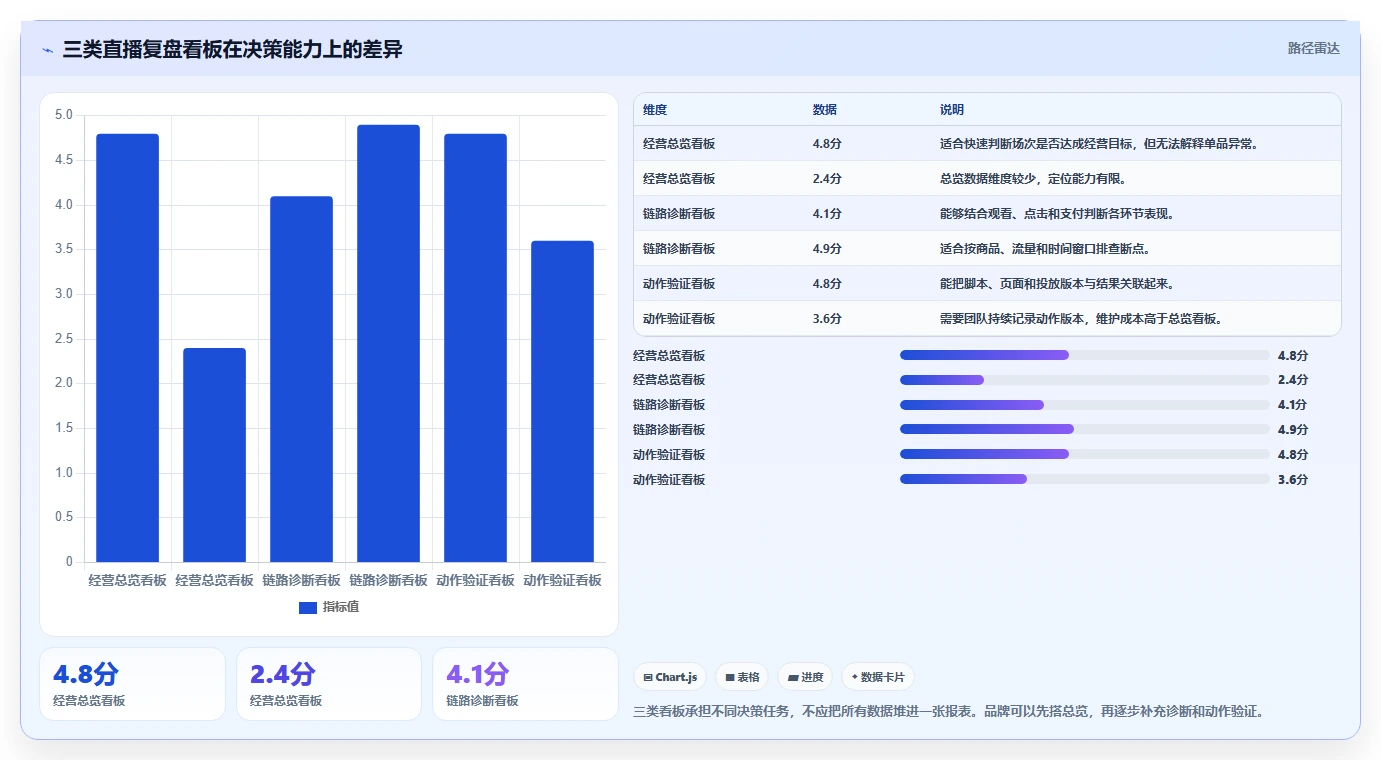Click the 动作验证看板 progress bar showing 4.8分
This screenshot has height=760, width=1381.
(x=1084, y=454)
